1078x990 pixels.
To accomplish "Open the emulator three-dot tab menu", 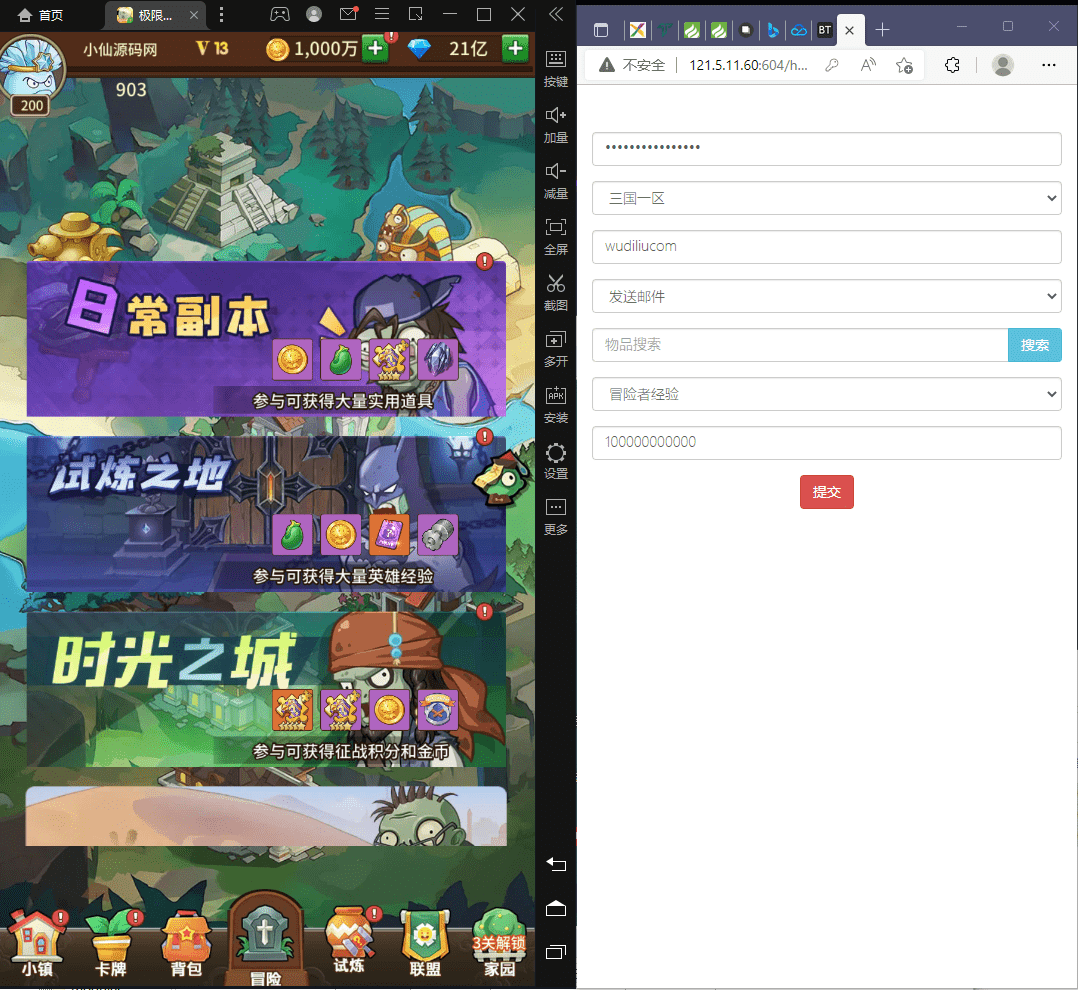I will [221, 14].
